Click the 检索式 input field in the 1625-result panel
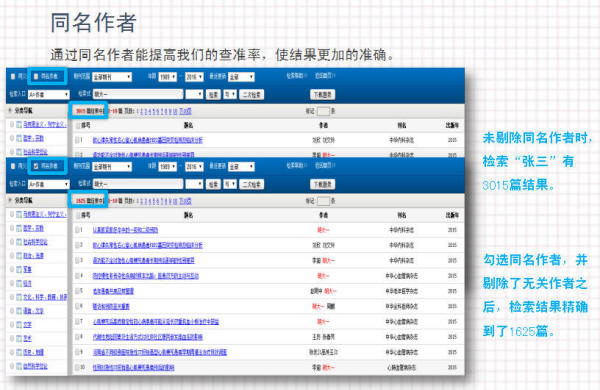Viewport: 600px width, 390px height. [138, 184]
